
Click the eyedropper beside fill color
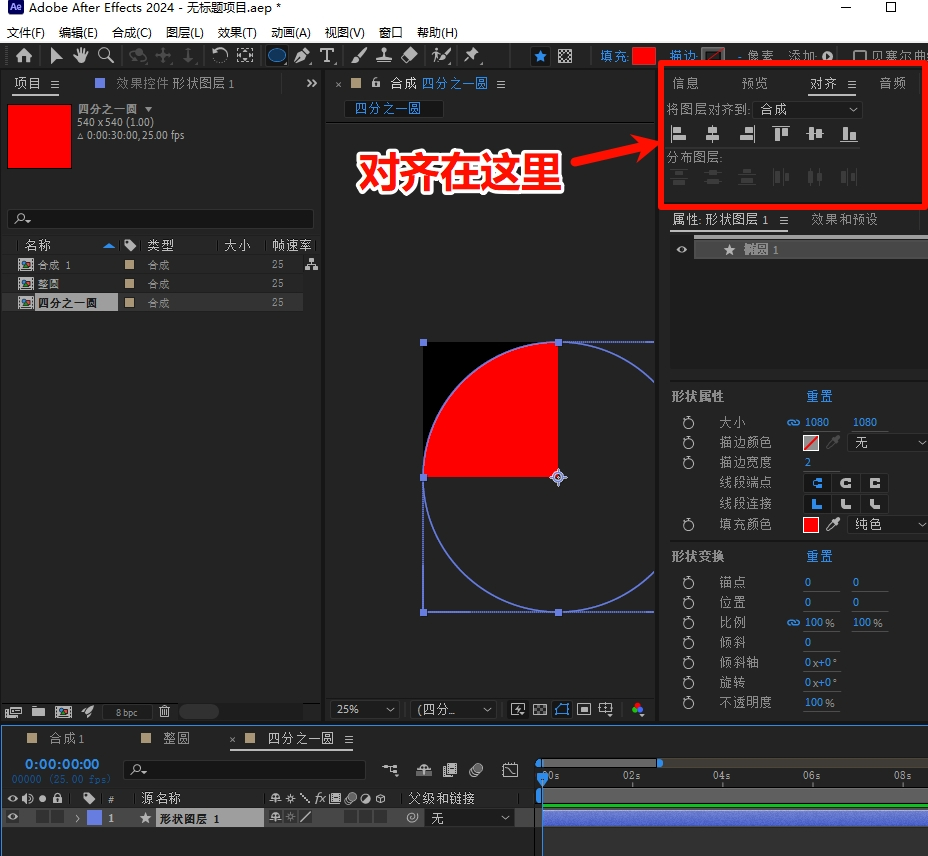(x=833, y=524)
